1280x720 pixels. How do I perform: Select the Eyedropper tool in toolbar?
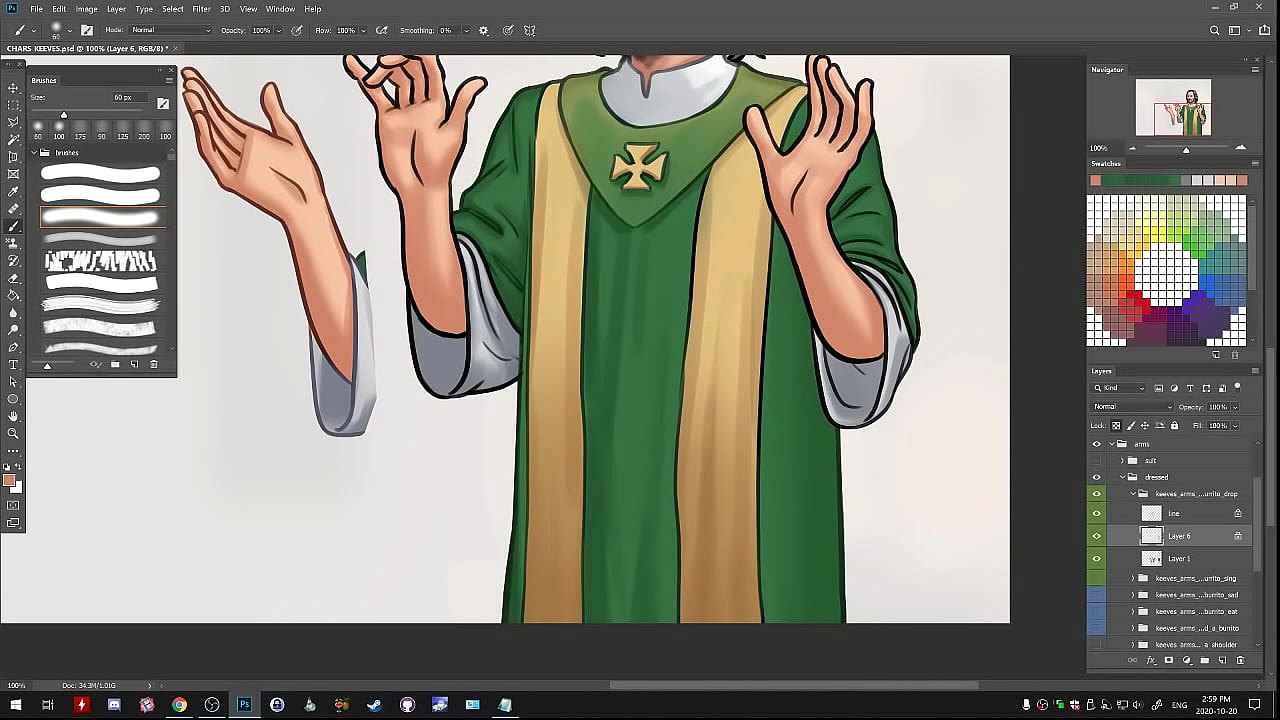tap(13, 192)
